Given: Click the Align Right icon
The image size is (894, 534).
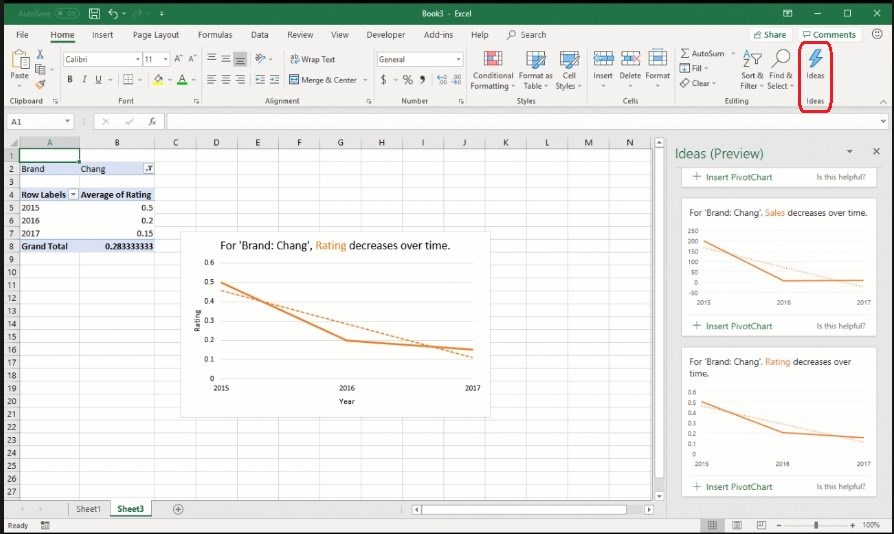Looking at the screenshot, I should click(x=240, y=79).
